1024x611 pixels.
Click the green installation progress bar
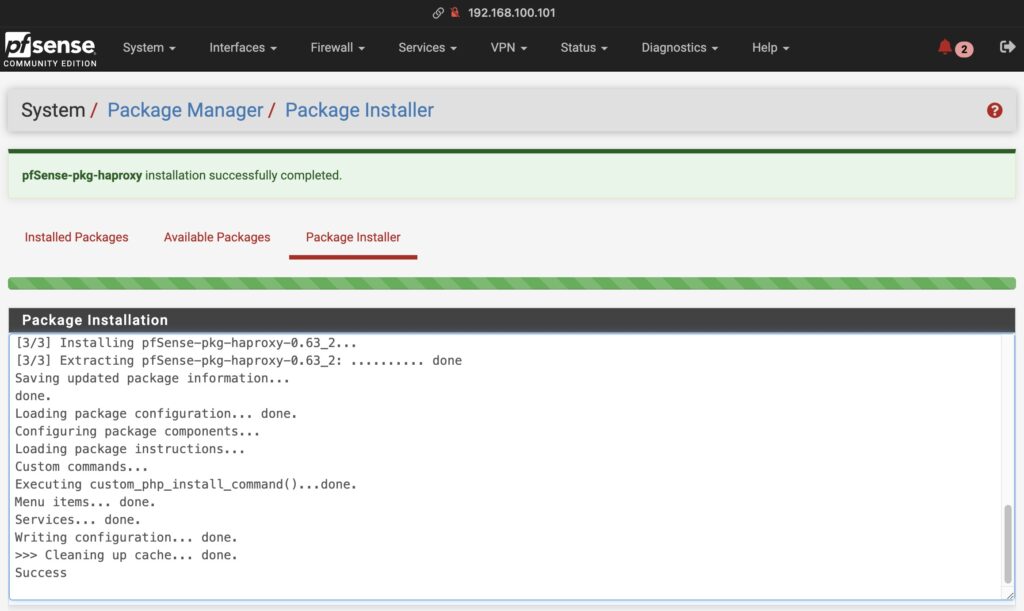coord(511,283)
